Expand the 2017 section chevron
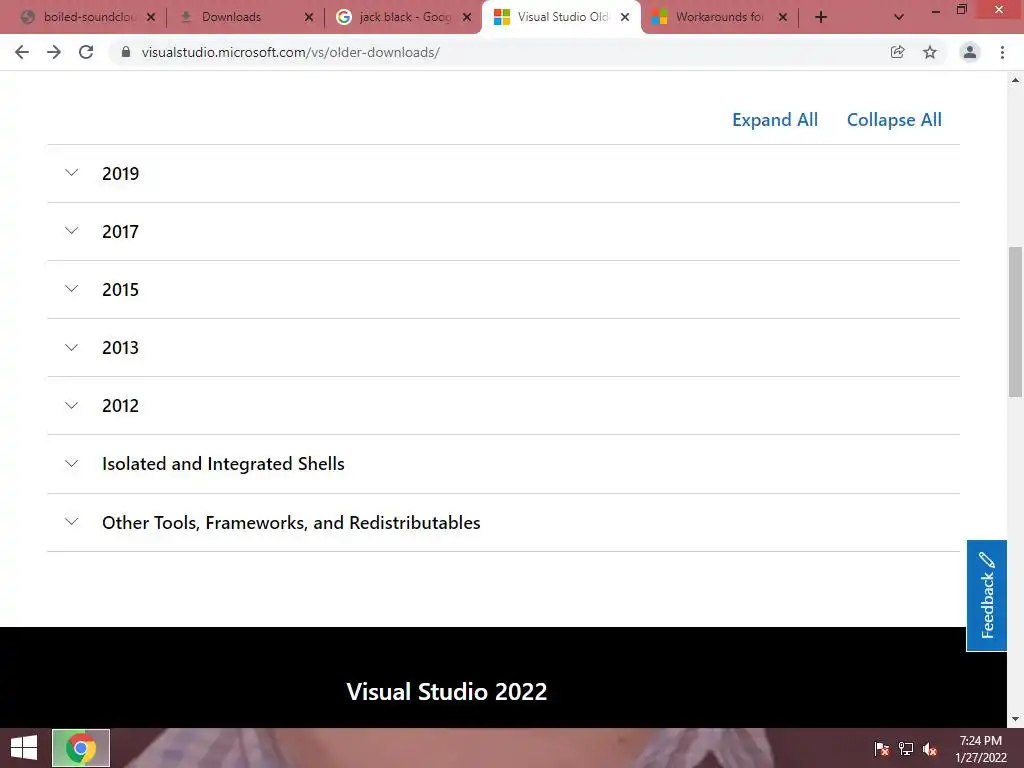This screenshot has height=768, width=1024. click(72, 231)
